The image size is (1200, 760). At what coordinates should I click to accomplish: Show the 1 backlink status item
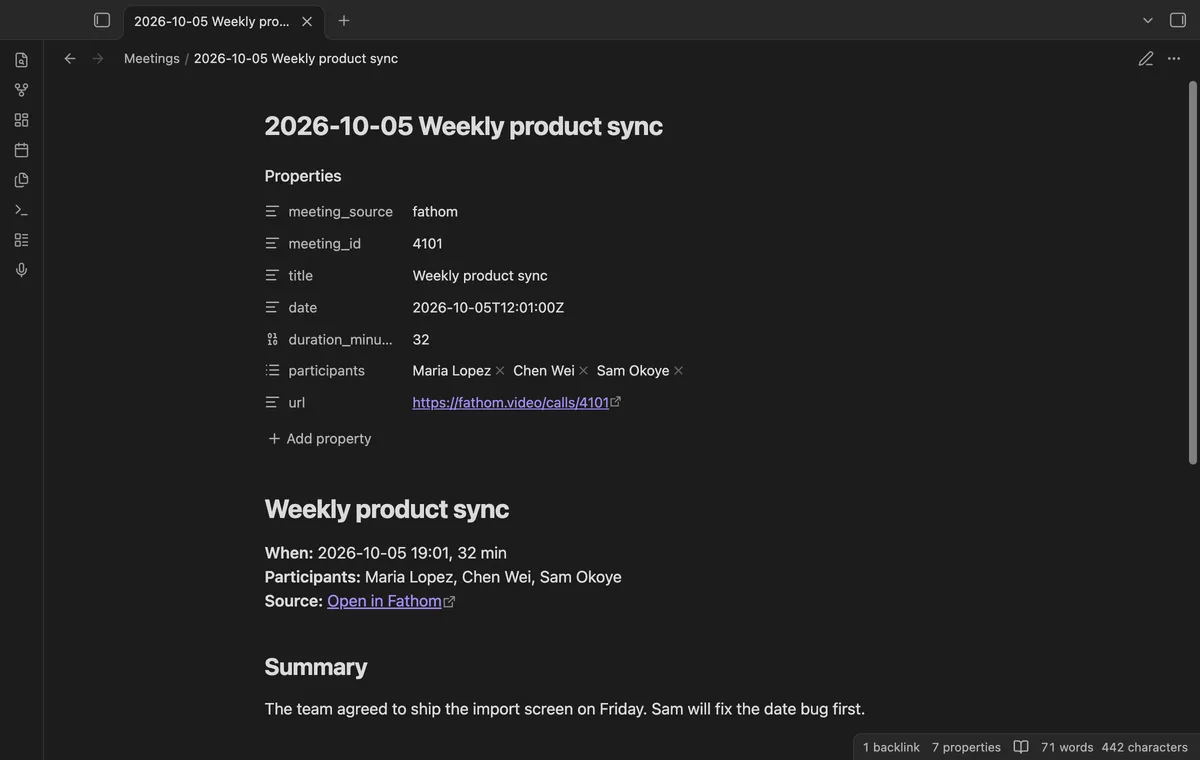tap(891, 747)
